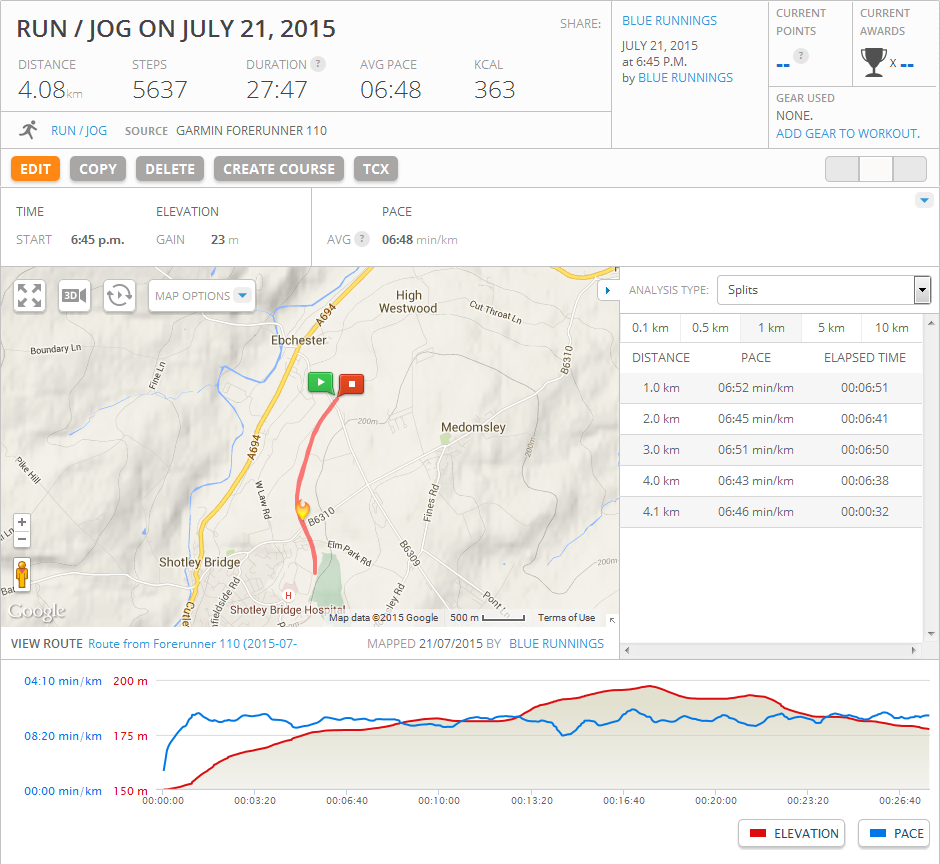Click the fullscreen map icon

(x=30, y=295)
